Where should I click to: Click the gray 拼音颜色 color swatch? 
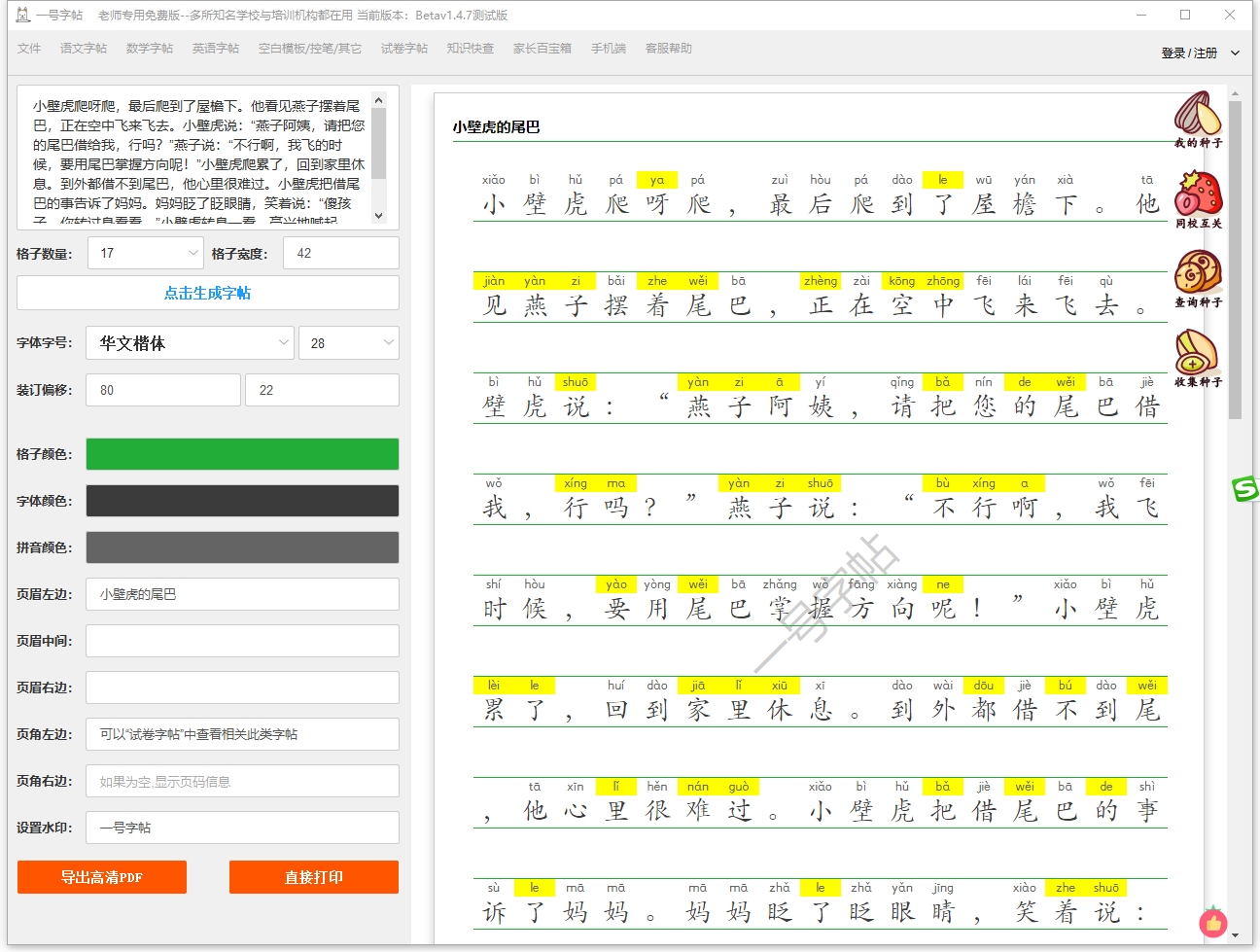pos(242,547)
